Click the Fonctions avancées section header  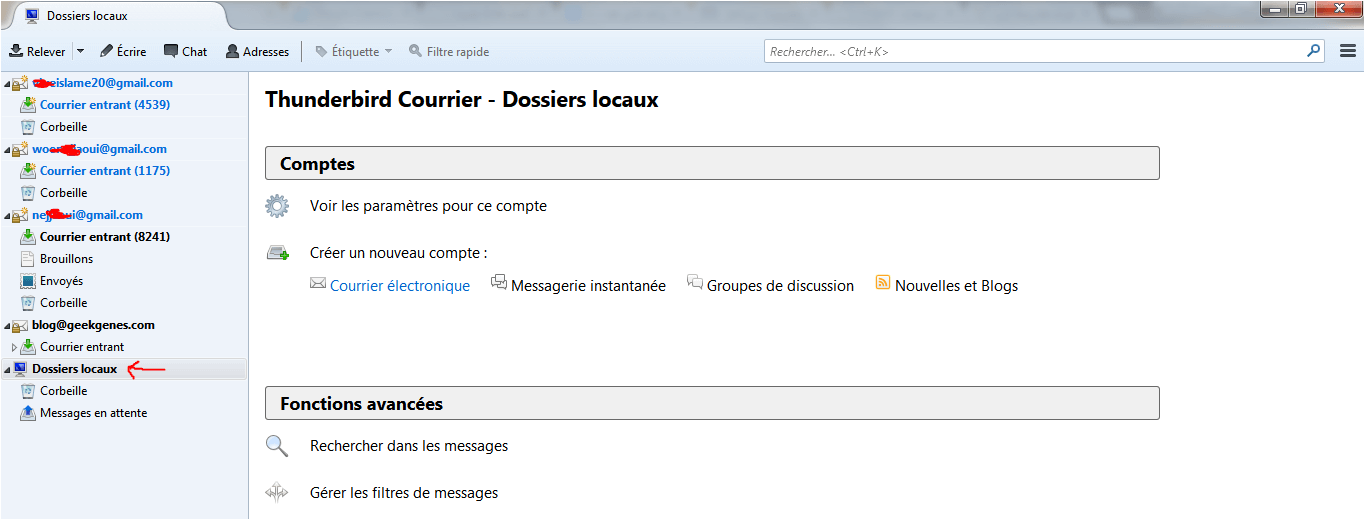pyautogui.click(x=712, y=403)
